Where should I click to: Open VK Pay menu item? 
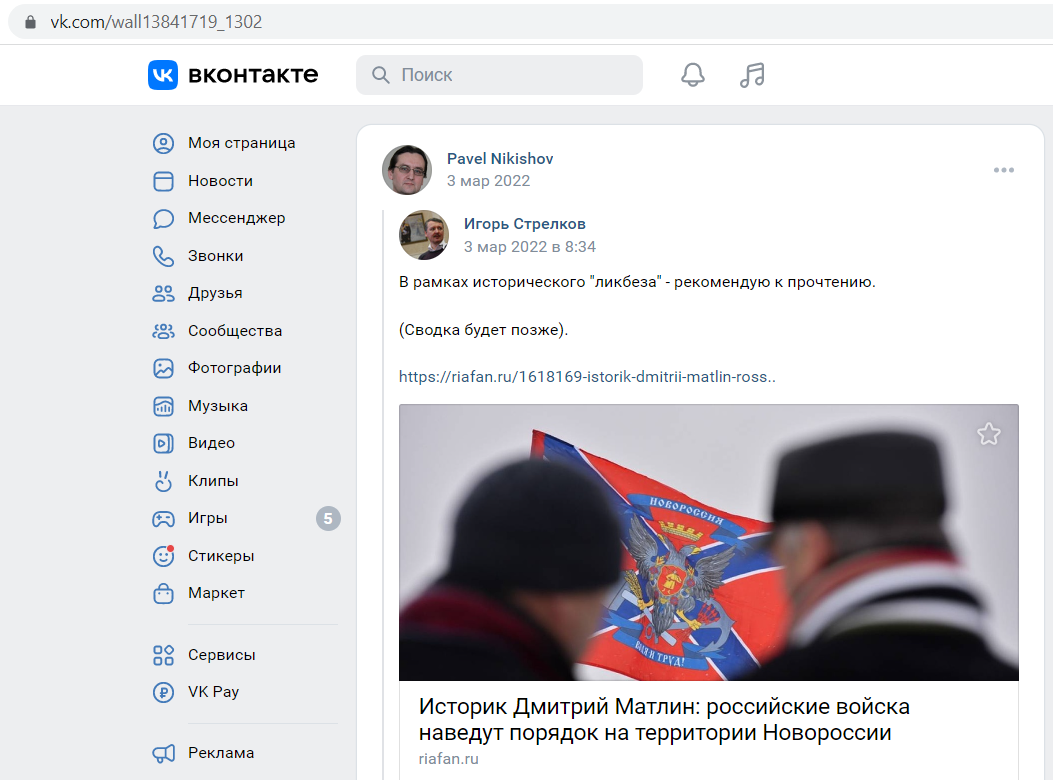[214, 692]
